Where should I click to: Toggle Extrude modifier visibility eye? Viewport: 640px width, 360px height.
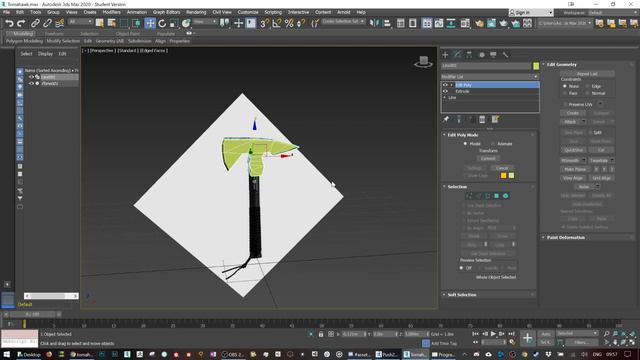point(445,91)
